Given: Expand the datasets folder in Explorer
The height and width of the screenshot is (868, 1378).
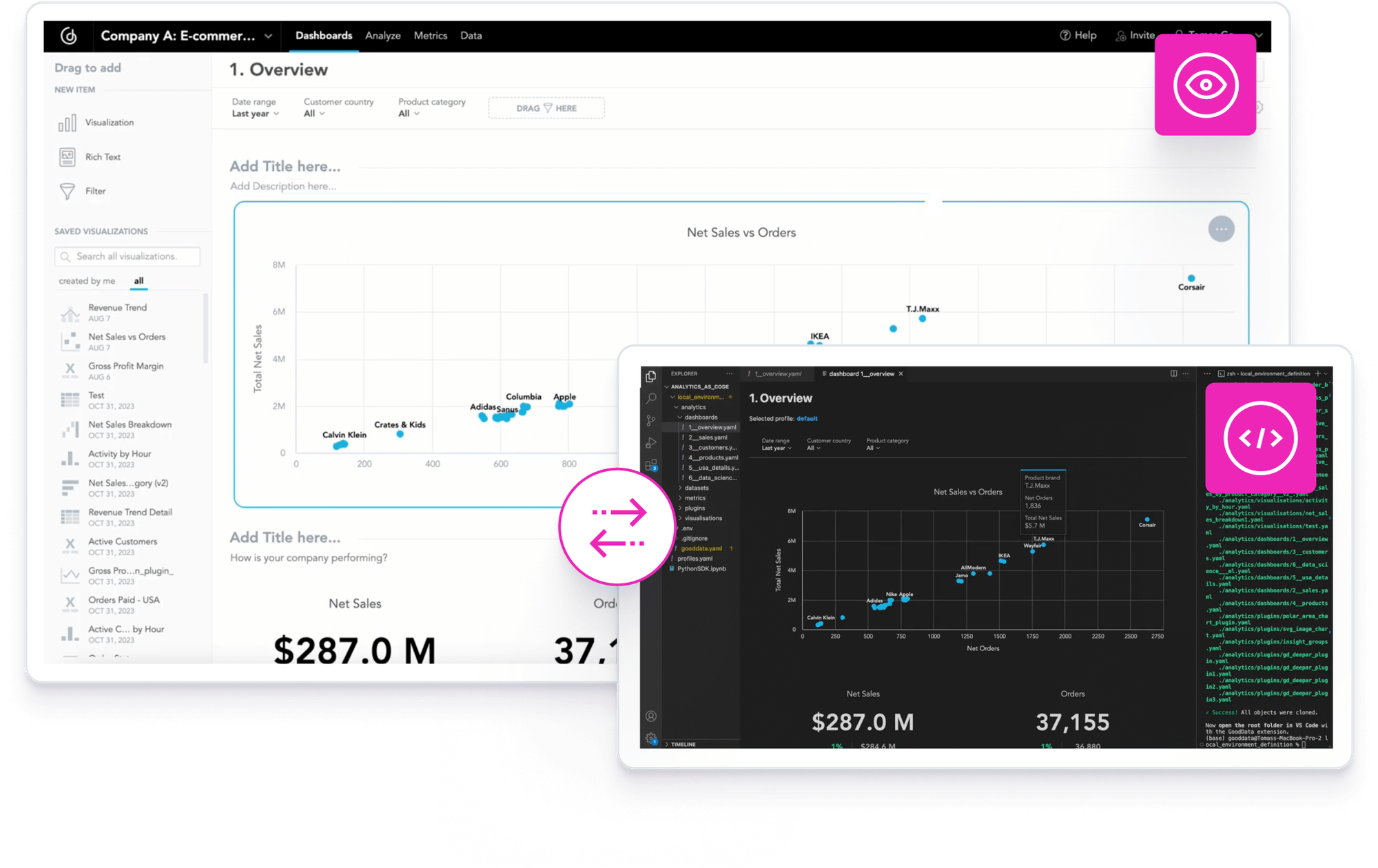Looking at the screenshot, I should [697, 488].
